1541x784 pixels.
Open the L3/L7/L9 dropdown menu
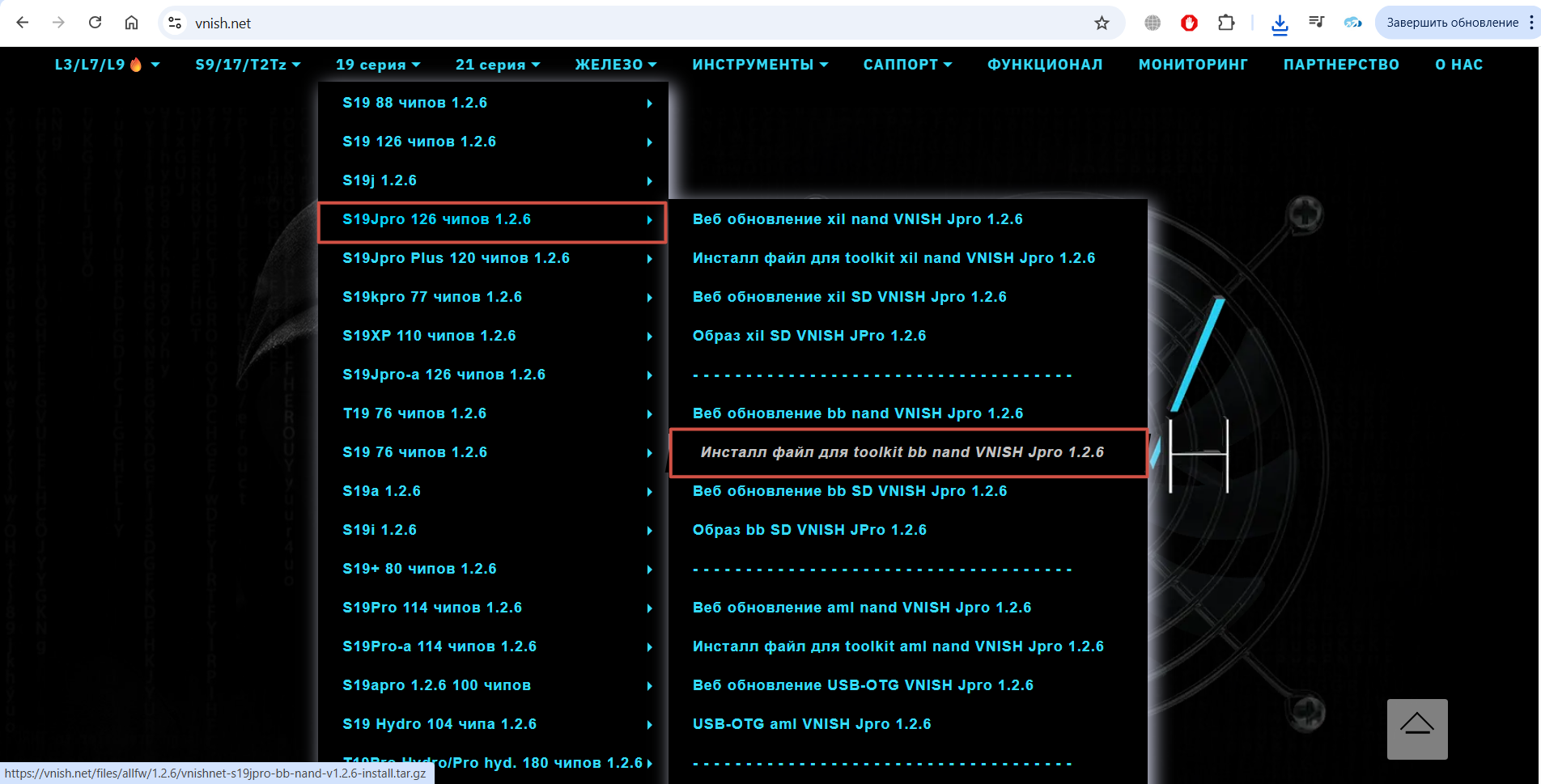point(107,65)
